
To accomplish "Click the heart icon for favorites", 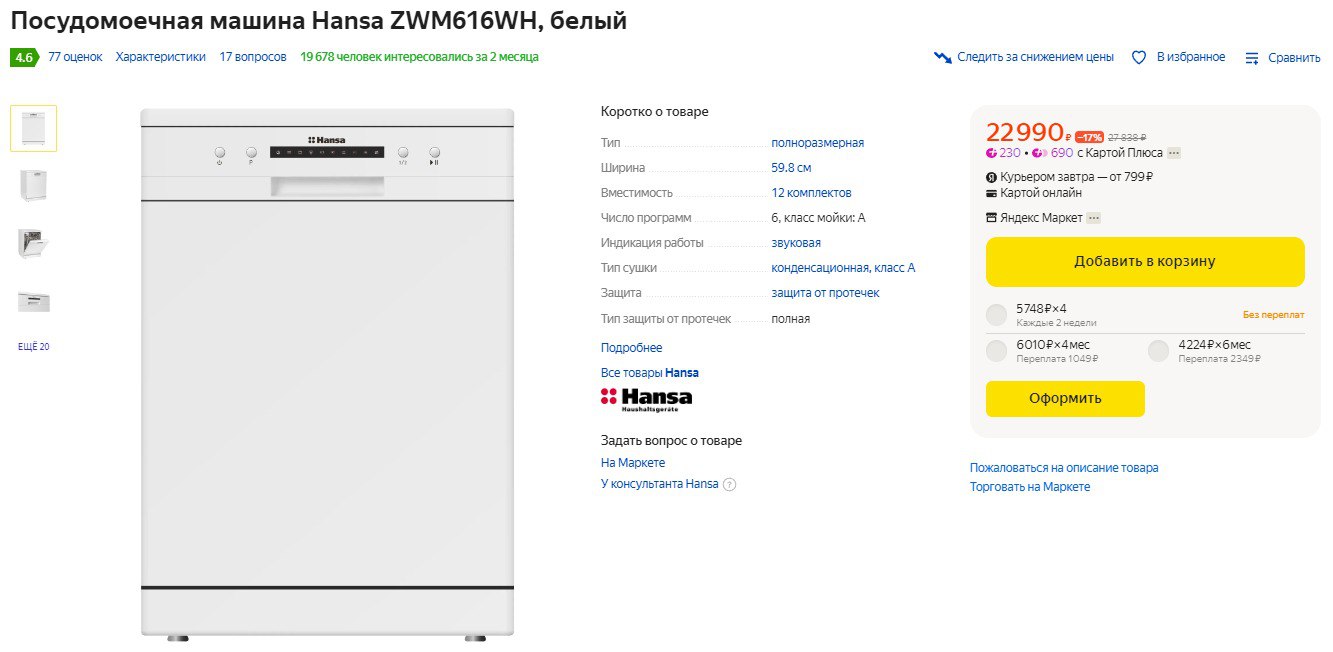I will click(x=1139, y=58).
